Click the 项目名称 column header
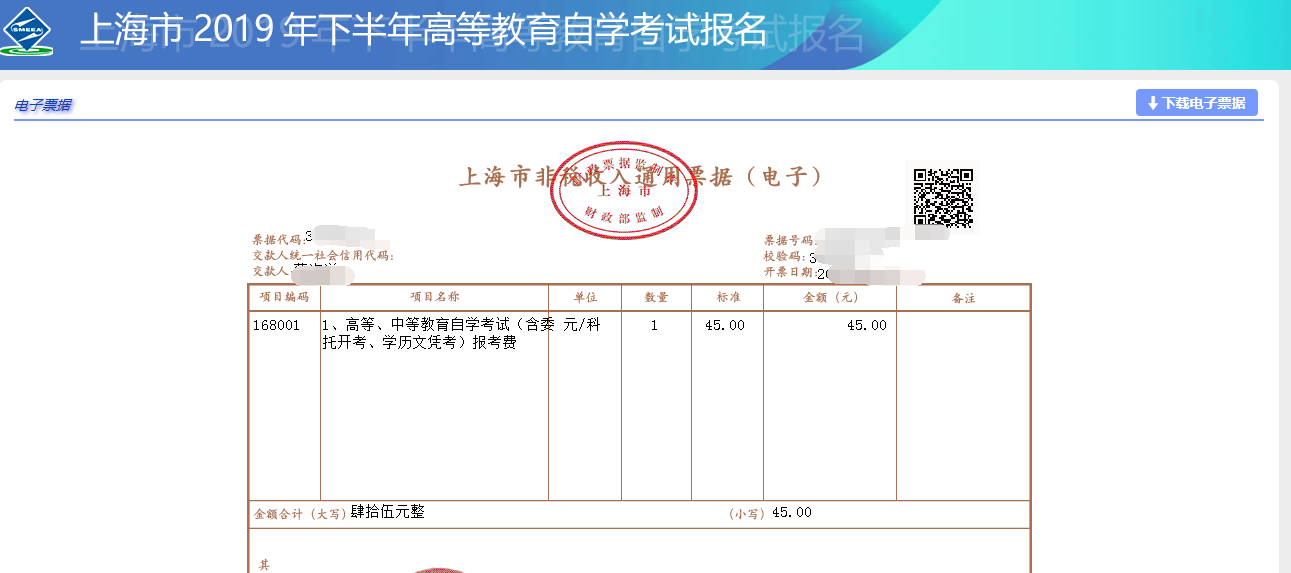The image size is (1291, 573). (x=434, y=297)
